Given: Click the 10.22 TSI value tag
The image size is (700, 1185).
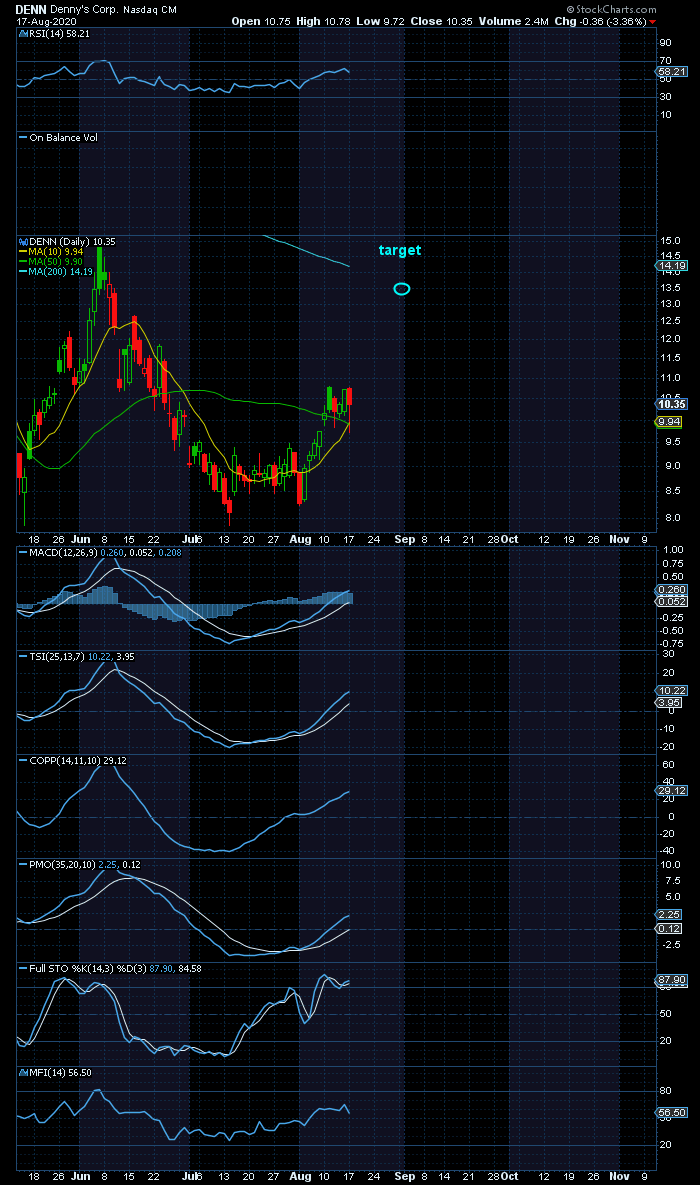Looking at the screenshot, I should (x=673, y=691).
